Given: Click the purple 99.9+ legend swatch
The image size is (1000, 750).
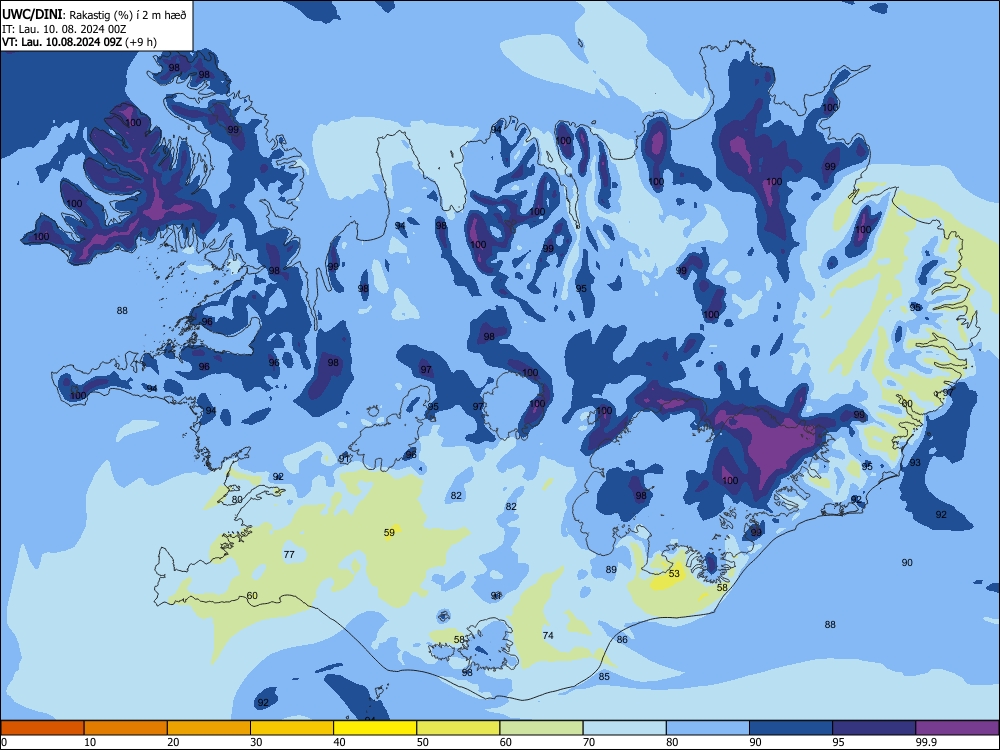Looking at the screenshot, I should [x=957, y=728].
